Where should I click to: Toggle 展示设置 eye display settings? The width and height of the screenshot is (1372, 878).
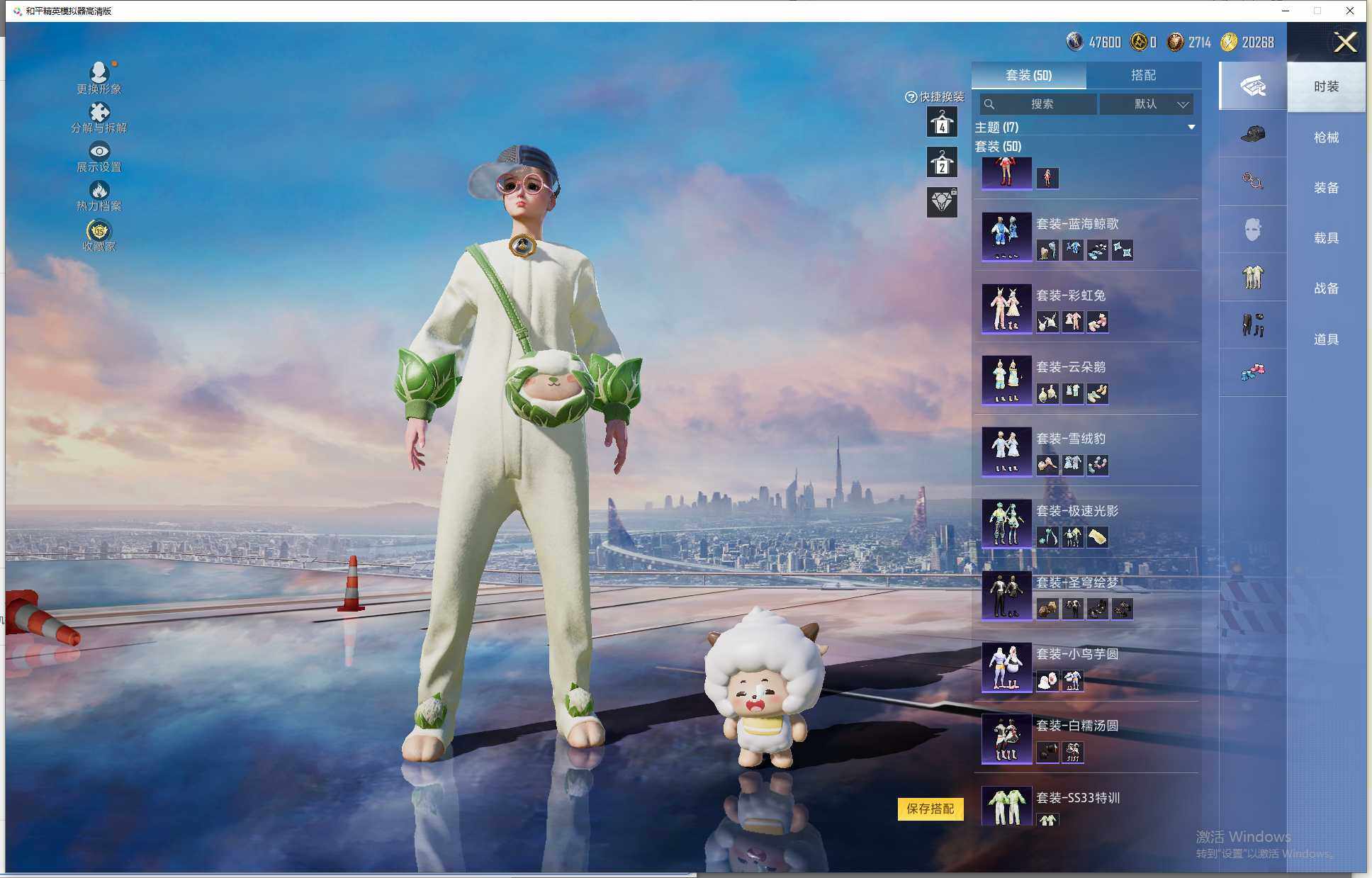pos(99,151)
